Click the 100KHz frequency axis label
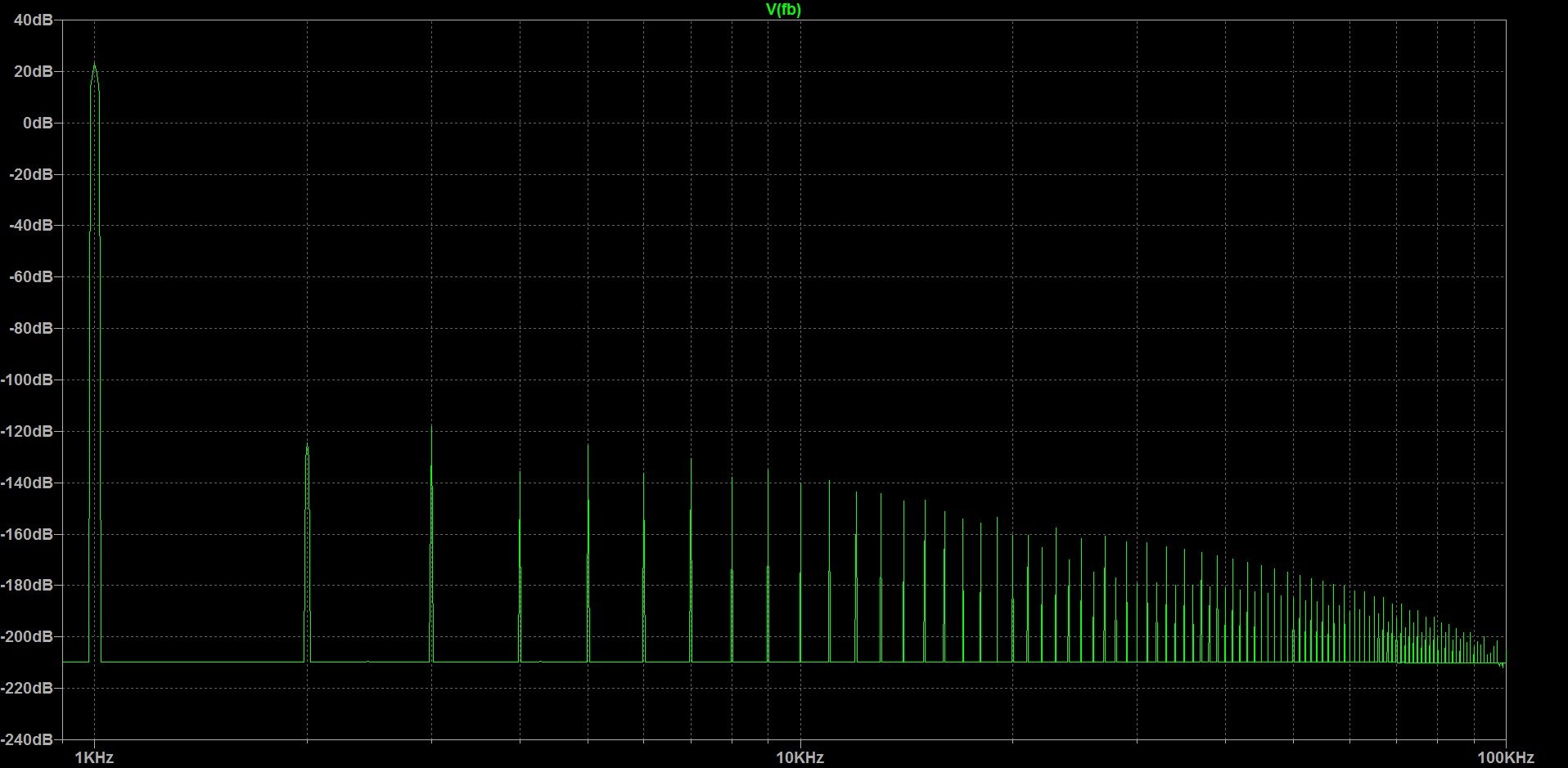Image resolution: width=1568 pixels, height=768 pixels. click(1506, 758)
